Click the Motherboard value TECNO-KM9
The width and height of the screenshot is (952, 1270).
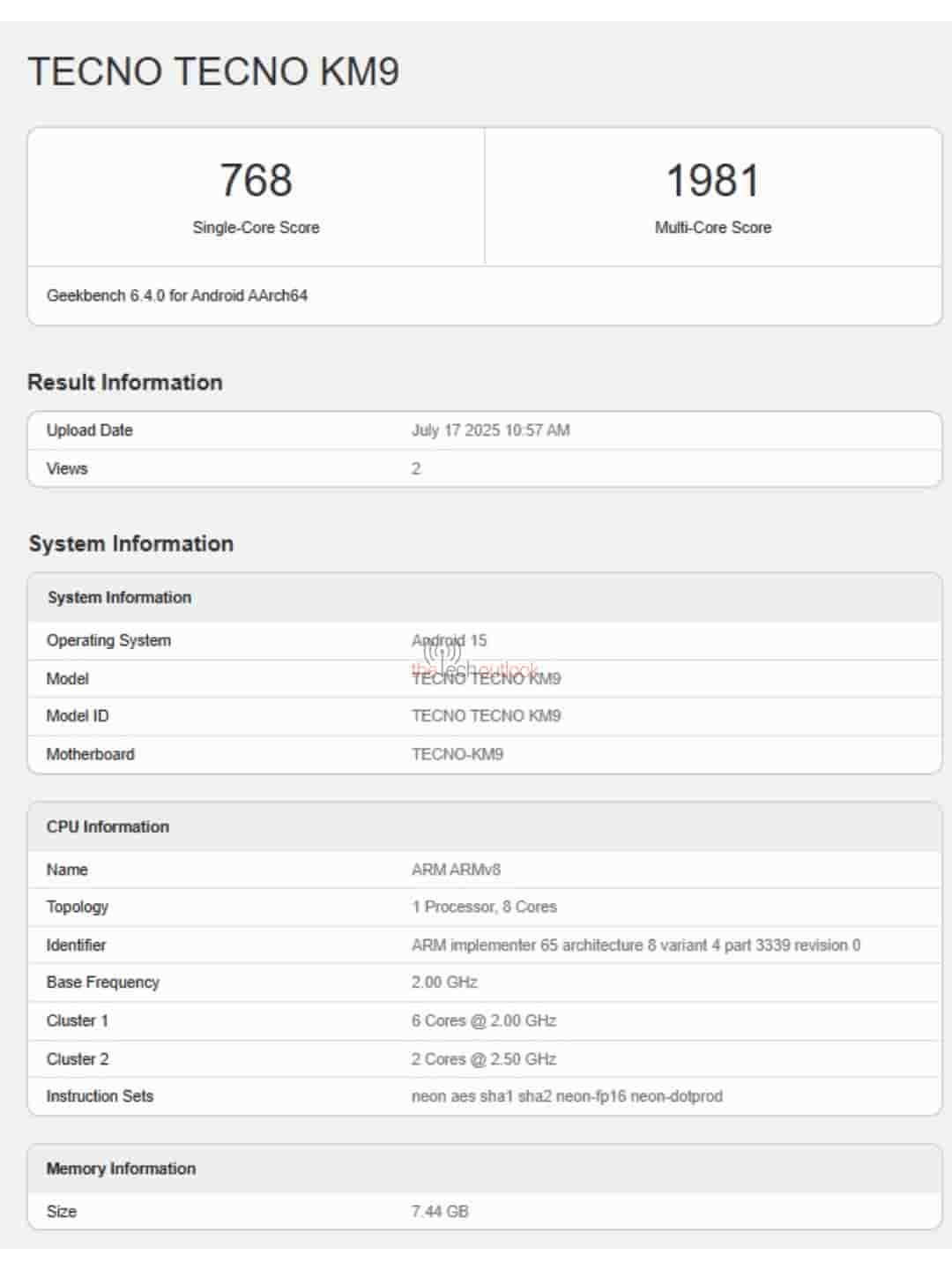(457, 754)
